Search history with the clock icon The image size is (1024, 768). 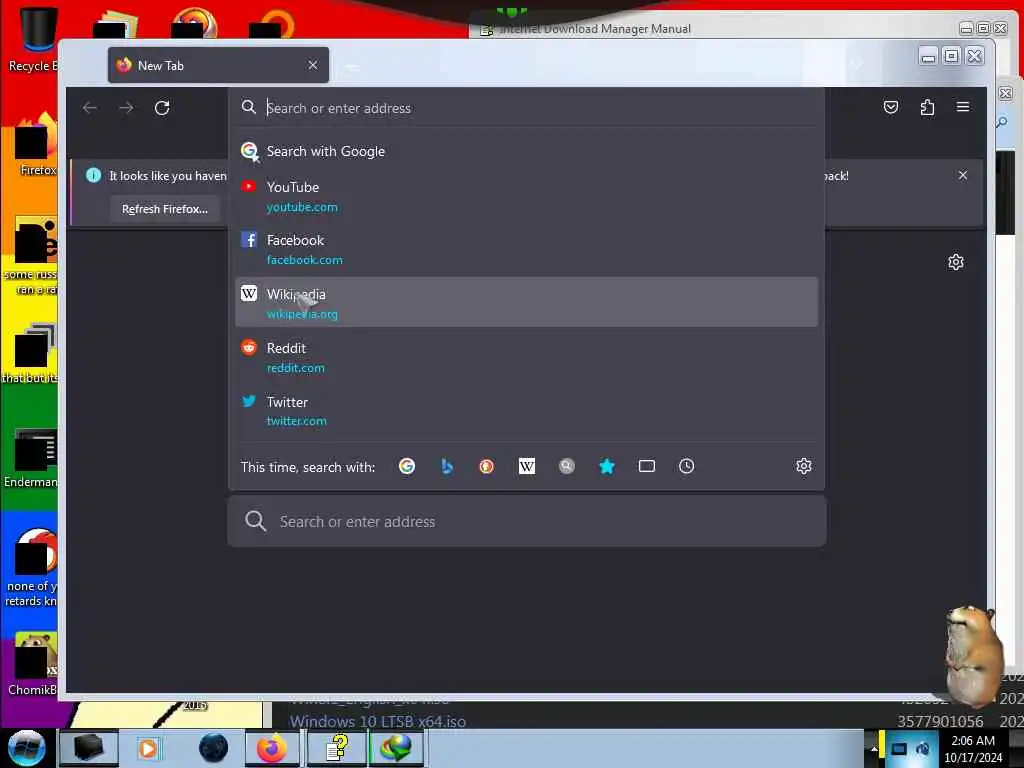[x=686, y=466]
